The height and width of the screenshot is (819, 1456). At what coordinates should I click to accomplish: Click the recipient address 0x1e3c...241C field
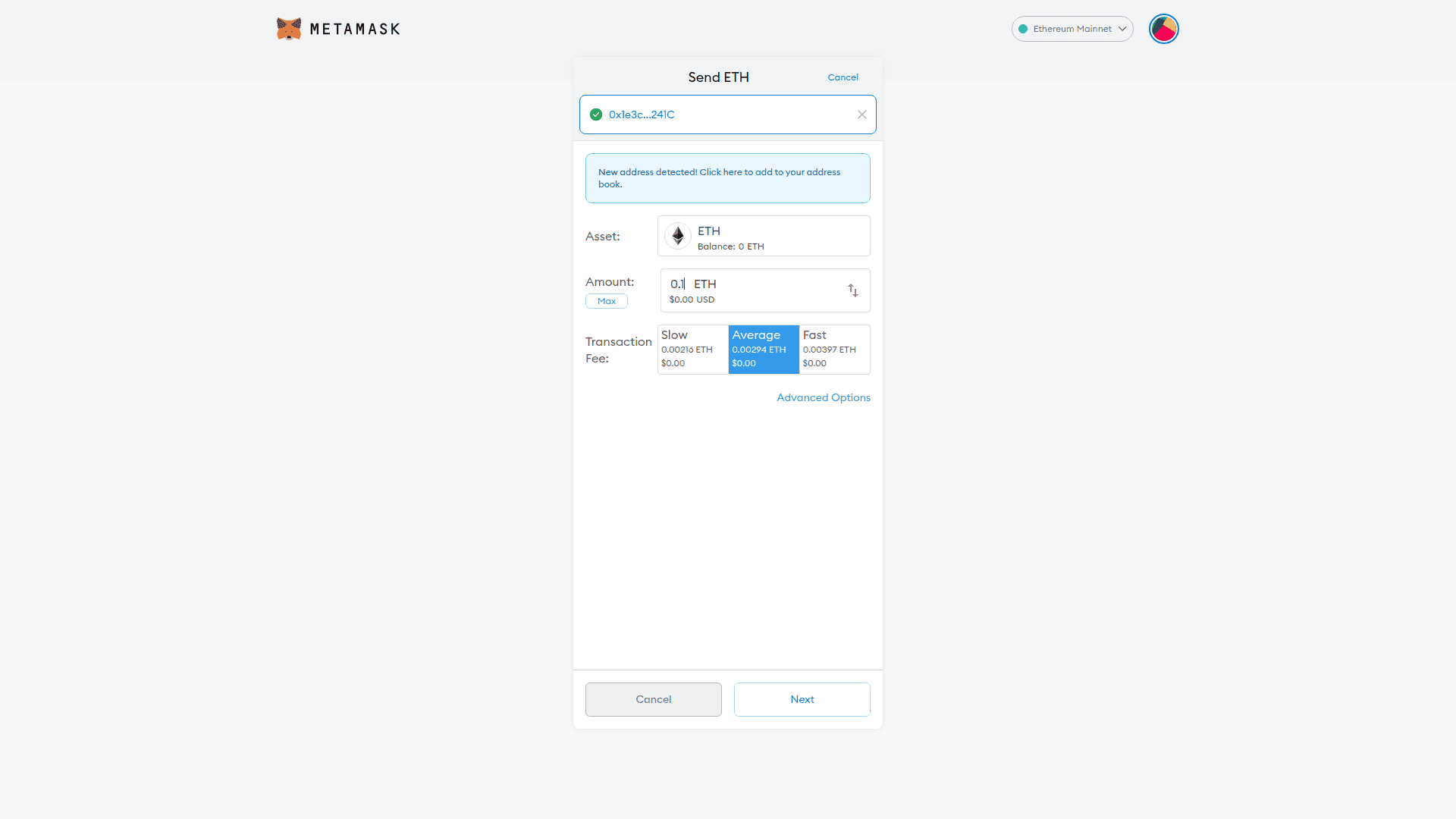[x=720, y=115]
